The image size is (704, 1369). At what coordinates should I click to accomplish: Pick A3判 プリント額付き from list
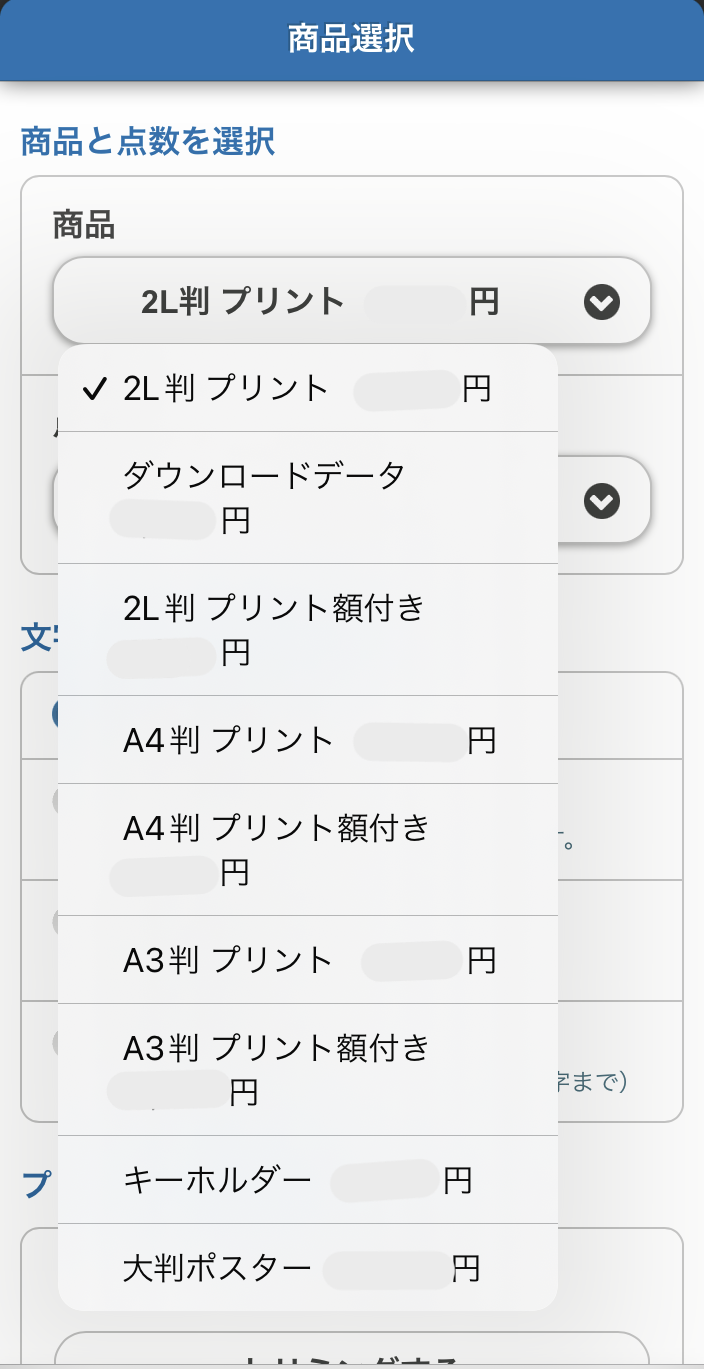(308, 1070)
